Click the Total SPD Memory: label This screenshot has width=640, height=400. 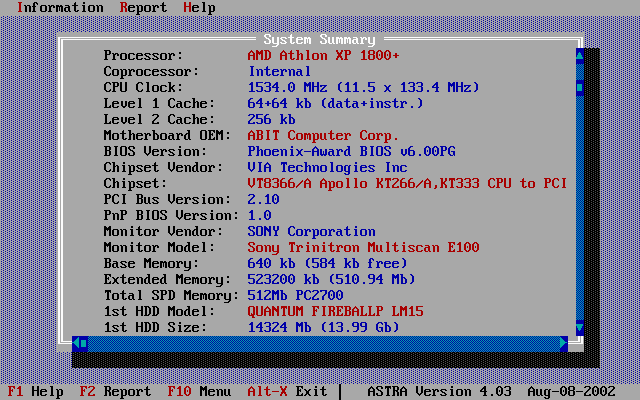[x=171, y=296]
